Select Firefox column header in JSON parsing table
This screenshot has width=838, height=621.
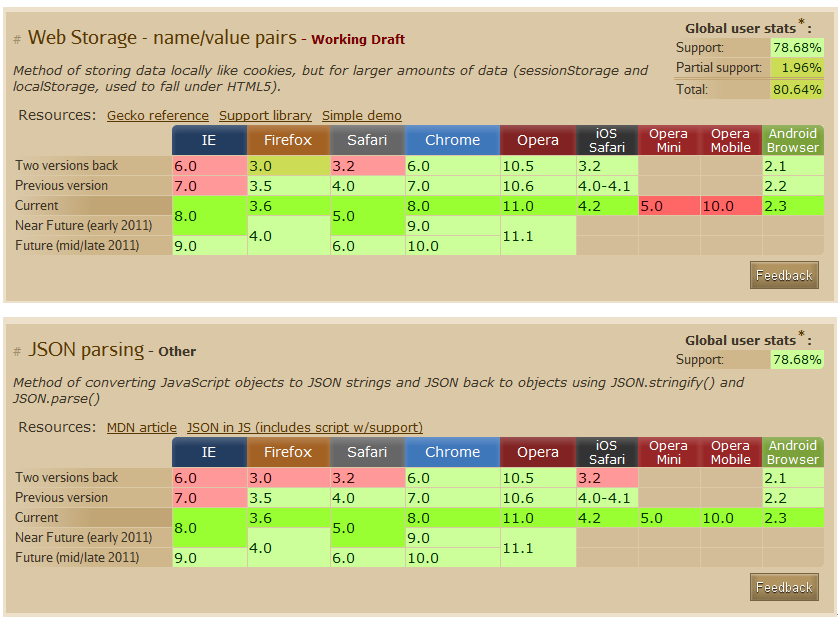288,452
